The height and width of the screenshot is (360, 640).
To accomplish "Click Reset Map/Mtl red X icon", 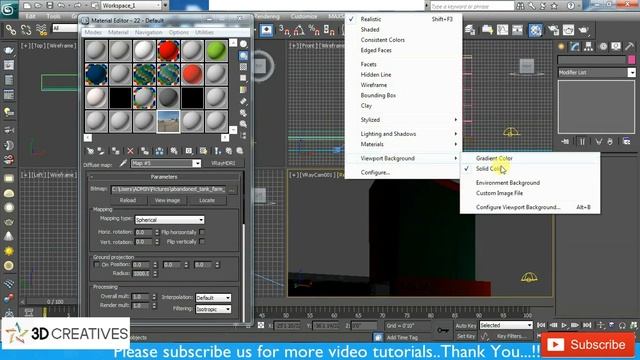I will pyautogui.click(x=130, y=151).
